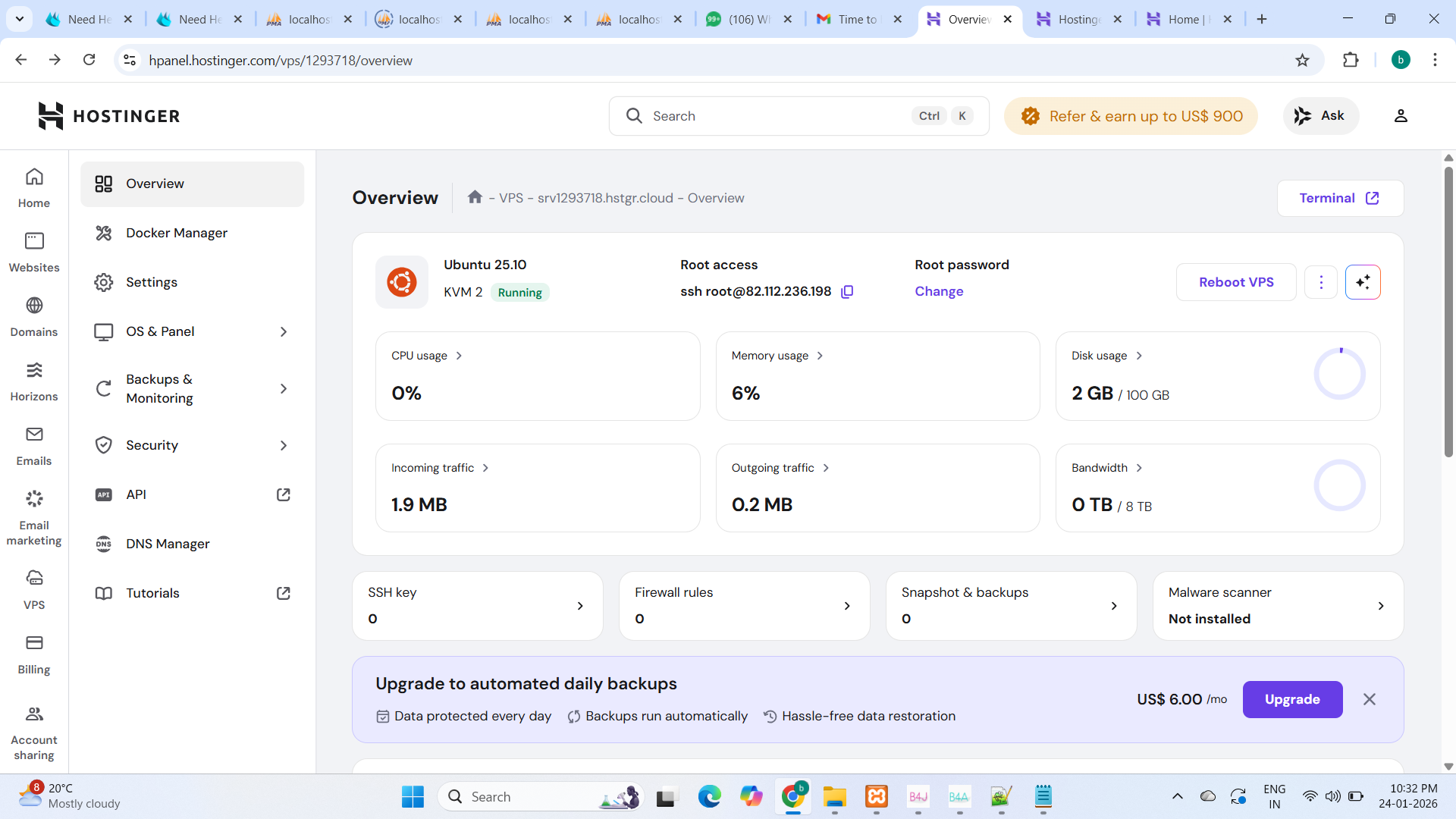The width and height of the screenshot is (1456, 819).
Task: Open Email marketing in sidebar
Action: 34,517
